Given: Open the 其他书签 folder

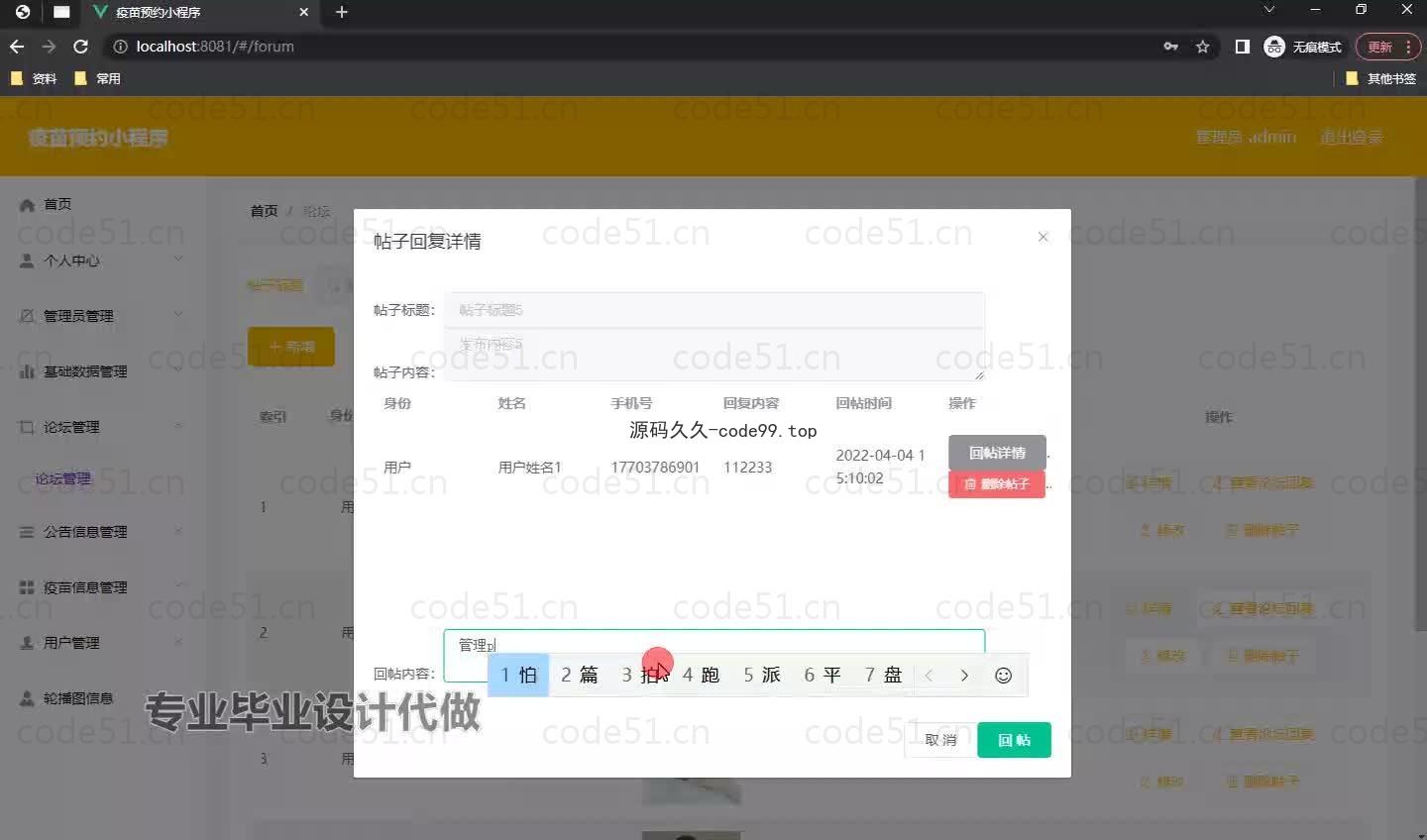Looking at the screenshot, I should click(x=1380, y=78).
